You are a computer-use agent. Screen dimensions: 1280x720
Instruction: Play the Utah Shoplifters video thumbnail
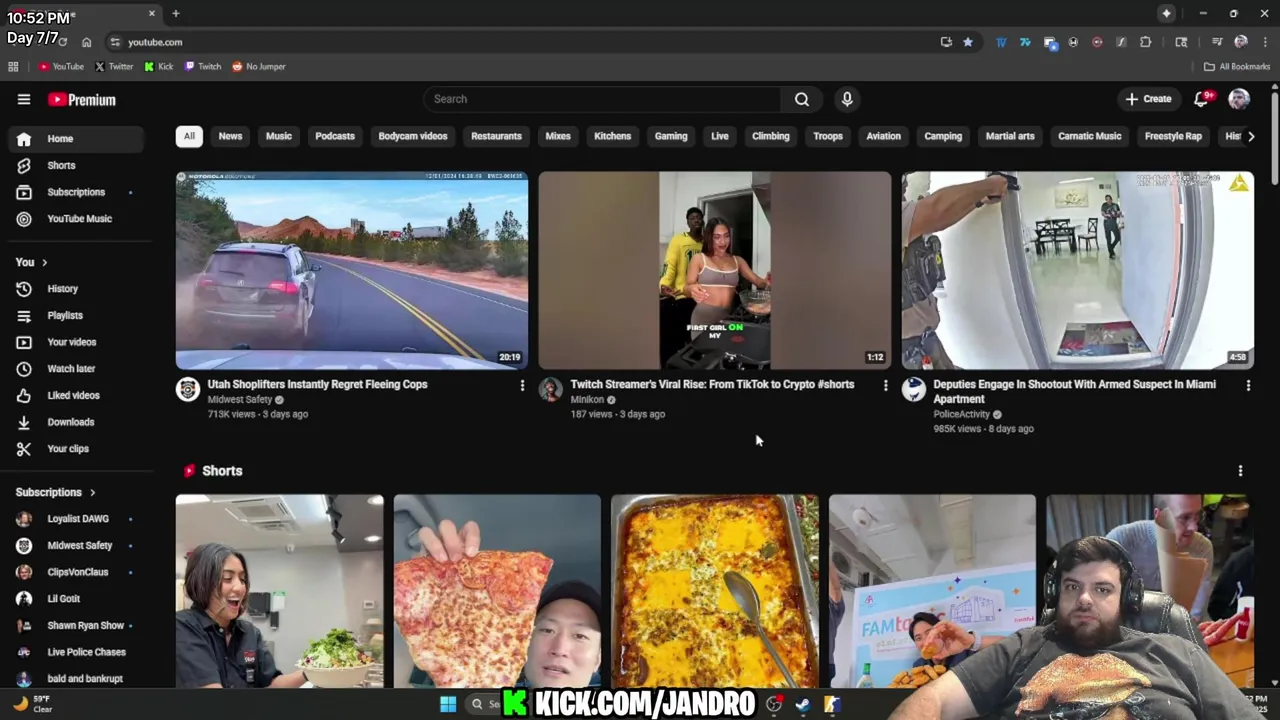(x=352, y=271)
